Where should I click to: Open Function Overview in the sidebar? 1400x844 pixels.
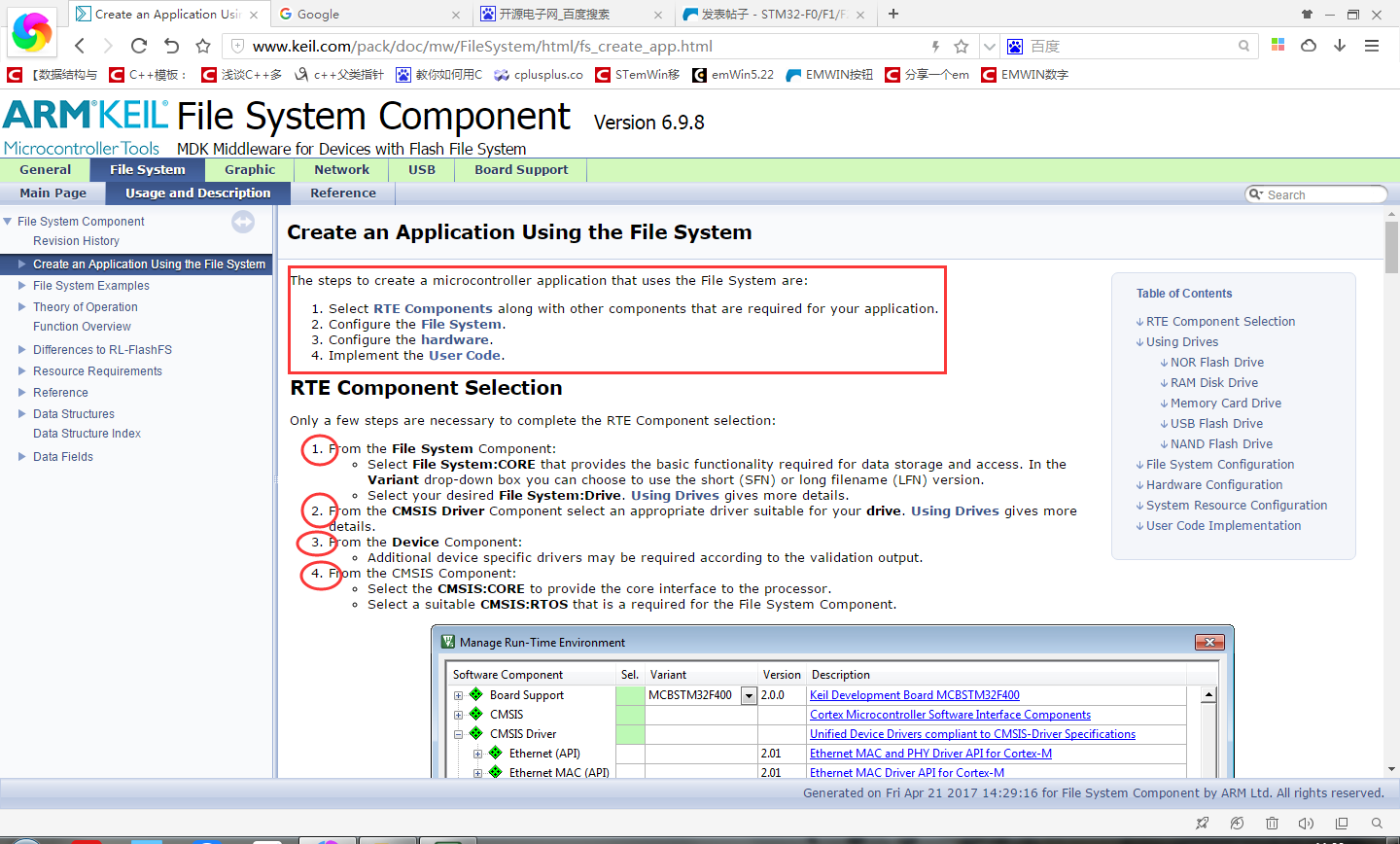[x=82, y=327]
